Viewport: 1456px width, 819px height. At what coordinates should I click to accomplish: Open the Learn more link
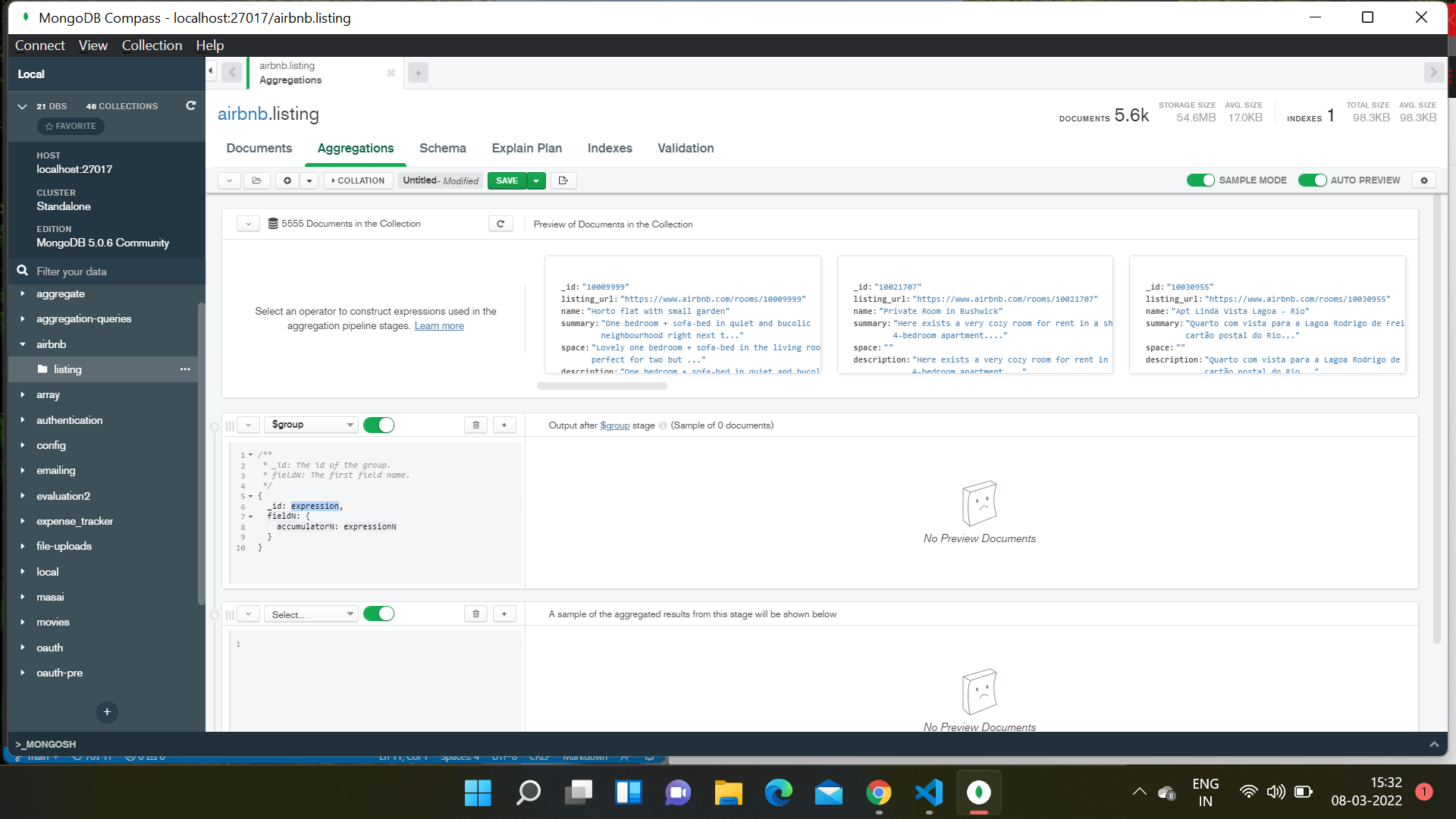coord(439,325)
